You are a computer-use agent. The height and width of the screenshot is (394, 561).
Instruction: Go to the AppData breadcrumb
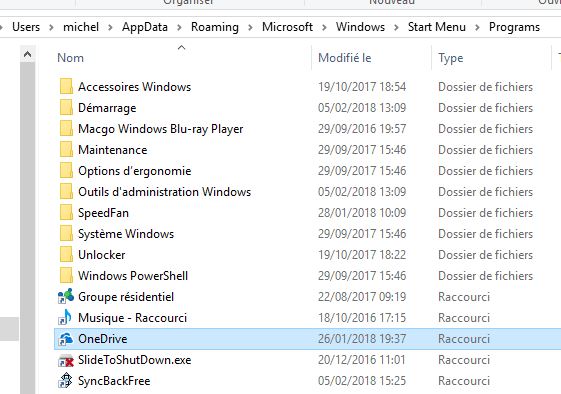pyautogui.click(x=145, y=27)
